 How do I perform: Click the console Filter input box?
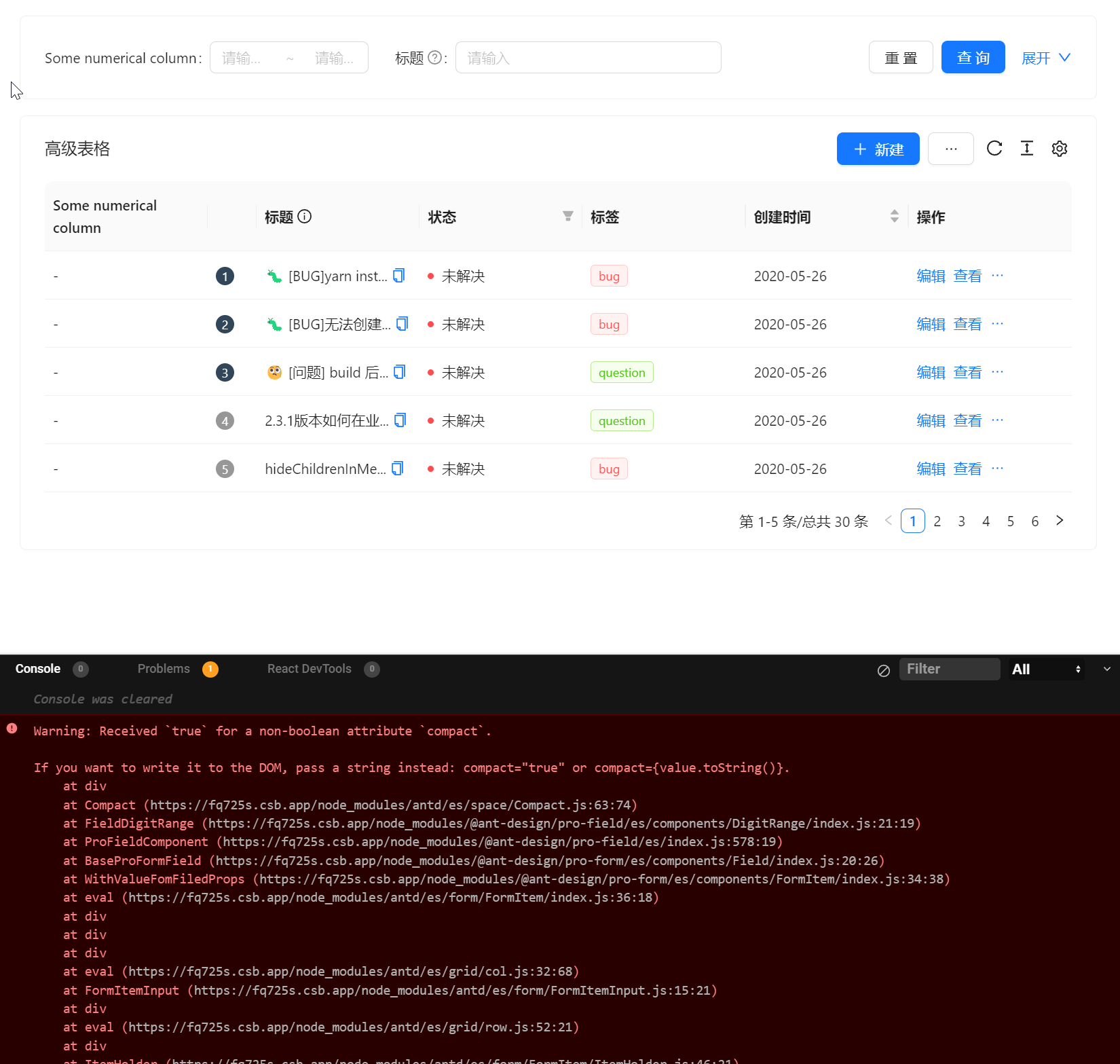point(950,669)
